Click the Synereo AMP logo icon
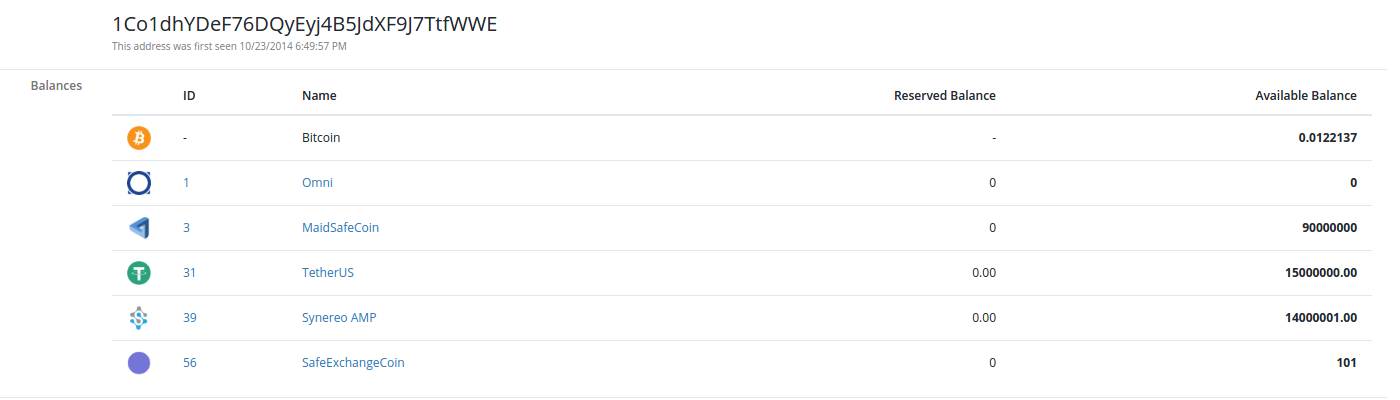This screenshot has width=1400, height=400. [139, 318]
